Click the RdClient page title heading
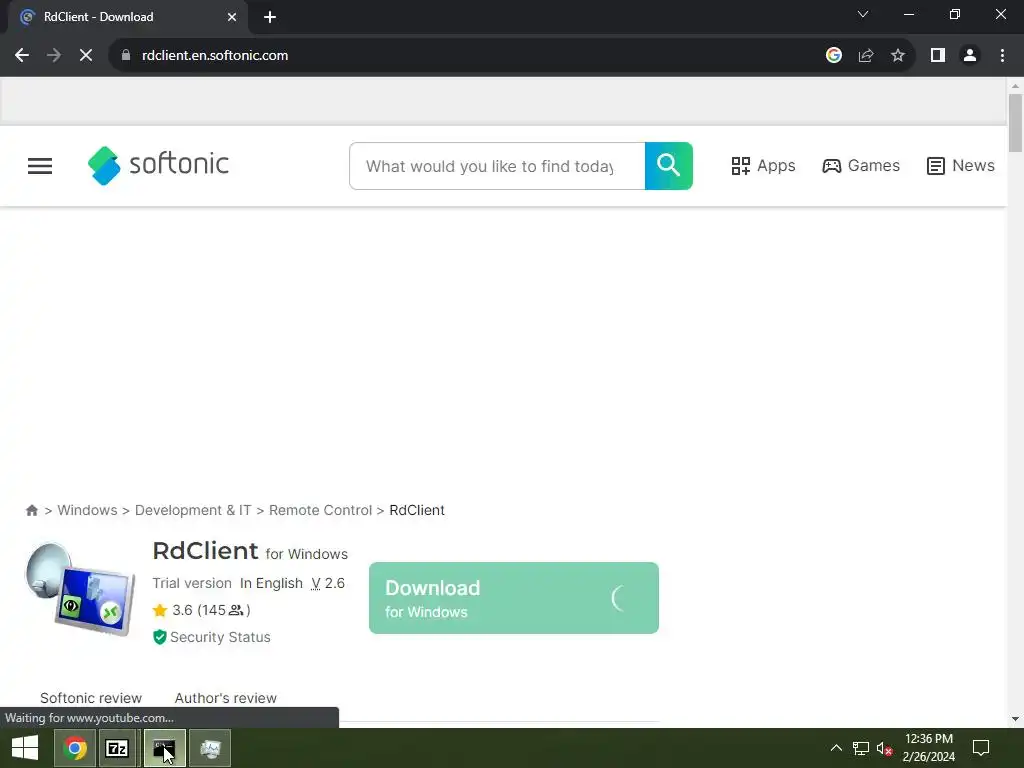 pyautogui.click(x=206, y=551)
